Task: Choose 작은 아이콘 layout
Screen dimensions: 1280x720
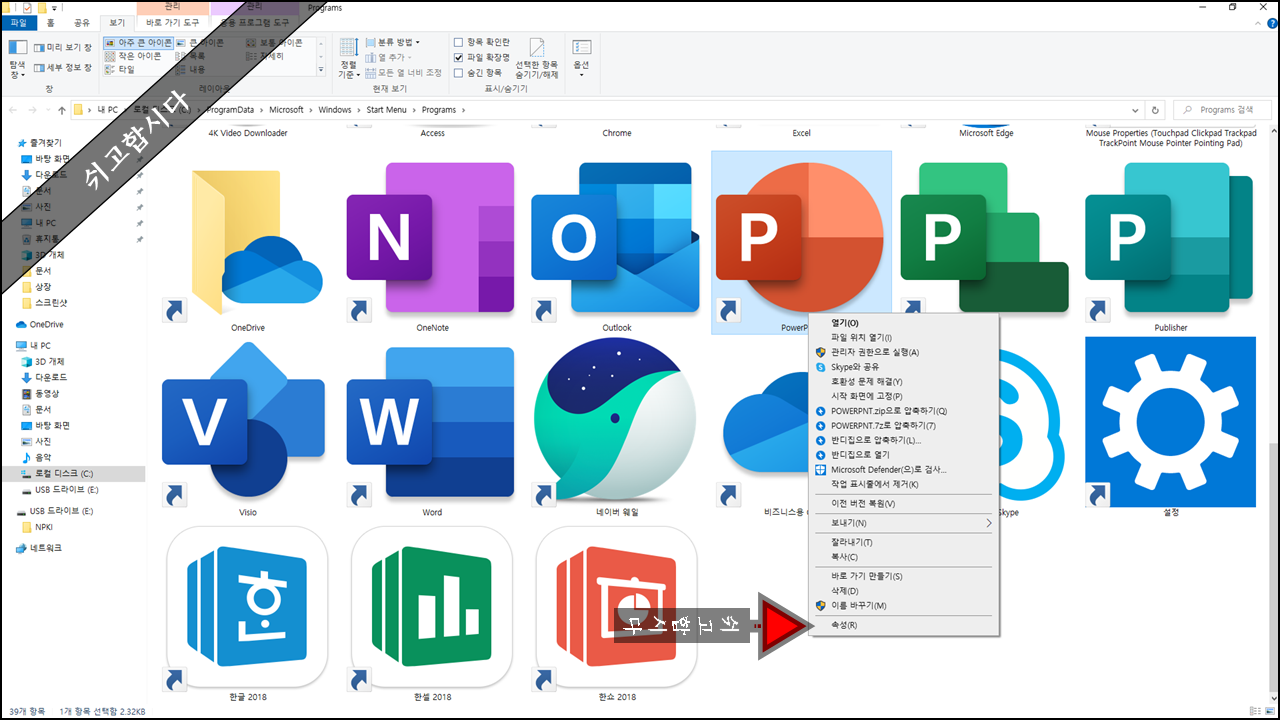Action: tap(134, 56)
